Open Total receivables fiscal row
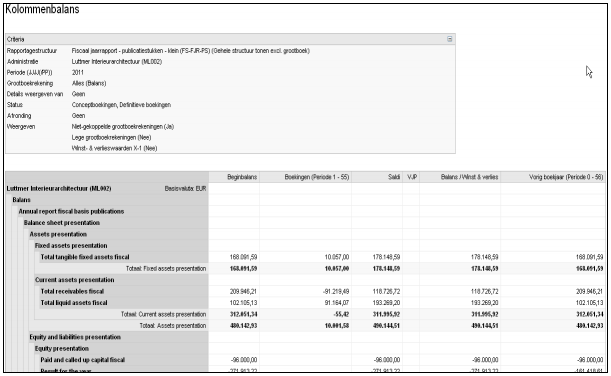611x376 pixels. click(x=72, y=291)
